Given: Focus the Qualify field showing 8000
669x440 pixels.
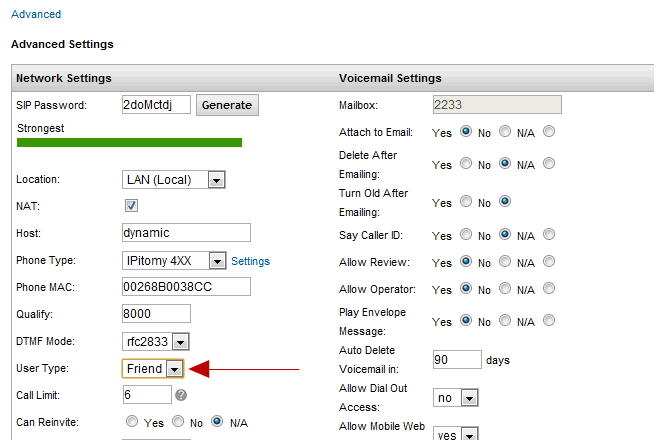Looking at the screenshot, I should pyautogui.click(x=156, y=314).
